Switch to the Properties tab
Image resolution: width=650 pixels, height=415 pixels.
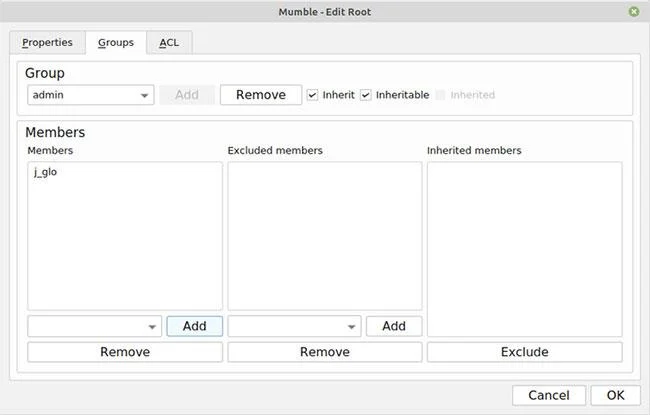coord(47,43)
